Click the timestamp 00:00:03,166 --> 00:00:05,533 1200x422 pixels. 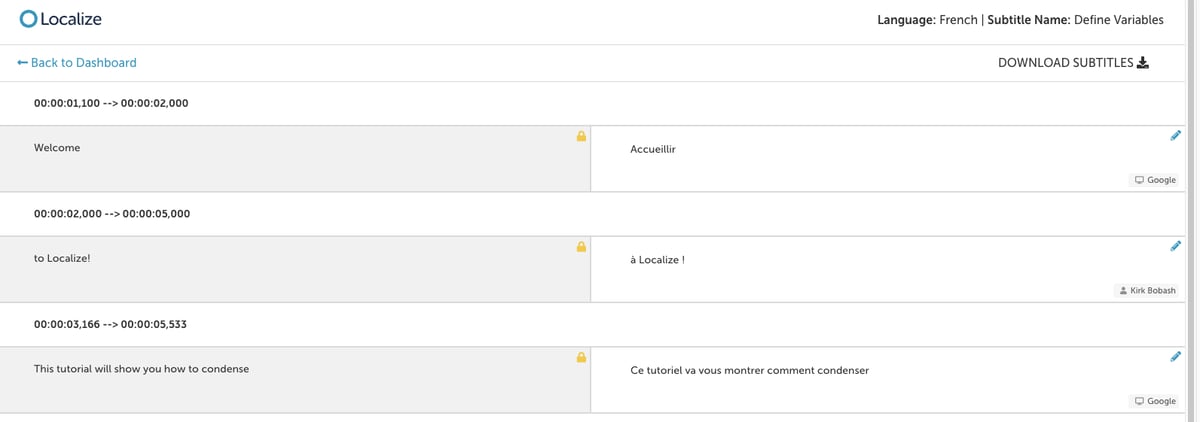click(x=111, y=324)
